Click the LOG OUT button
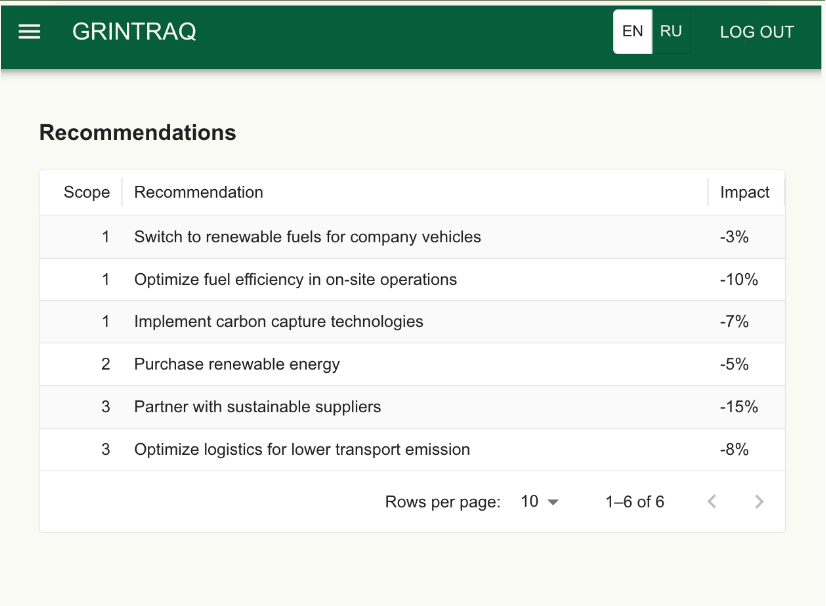Image resolution: width=826 pixels, height=606 pixels. point(757,32)
